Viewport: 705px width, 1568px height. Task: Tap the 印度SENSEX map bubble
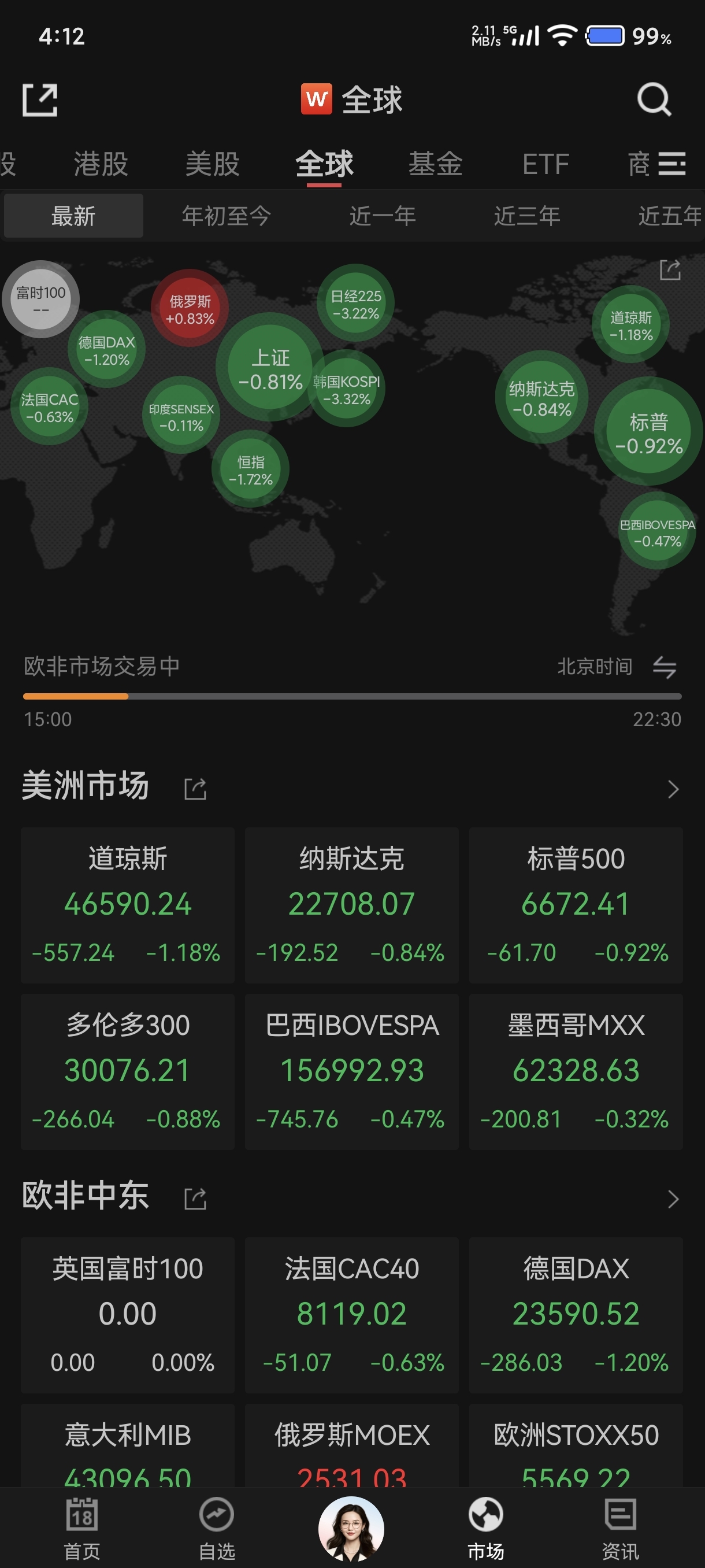point(181,416)
